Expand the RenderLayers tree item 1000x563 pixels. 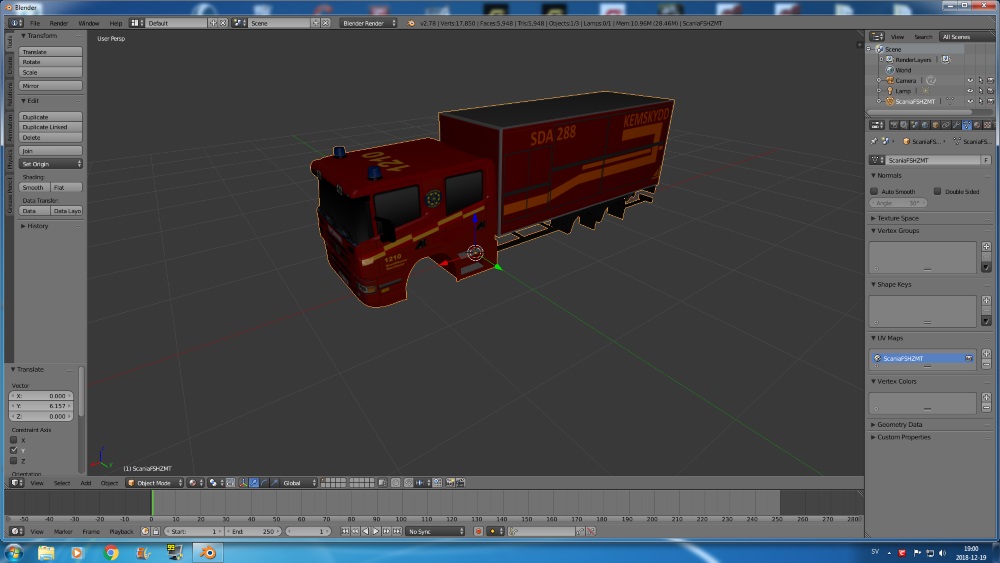(x=881, y=59)
